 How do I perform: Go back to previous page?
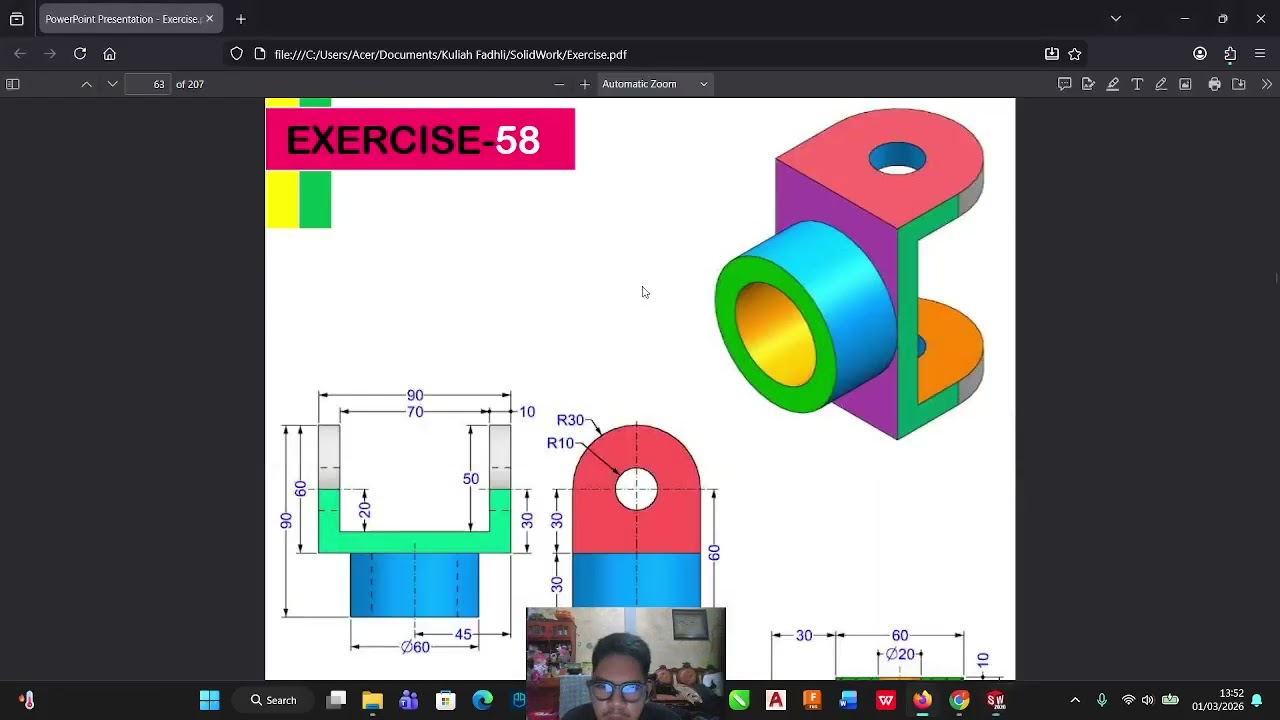click(x=20, y=54)
